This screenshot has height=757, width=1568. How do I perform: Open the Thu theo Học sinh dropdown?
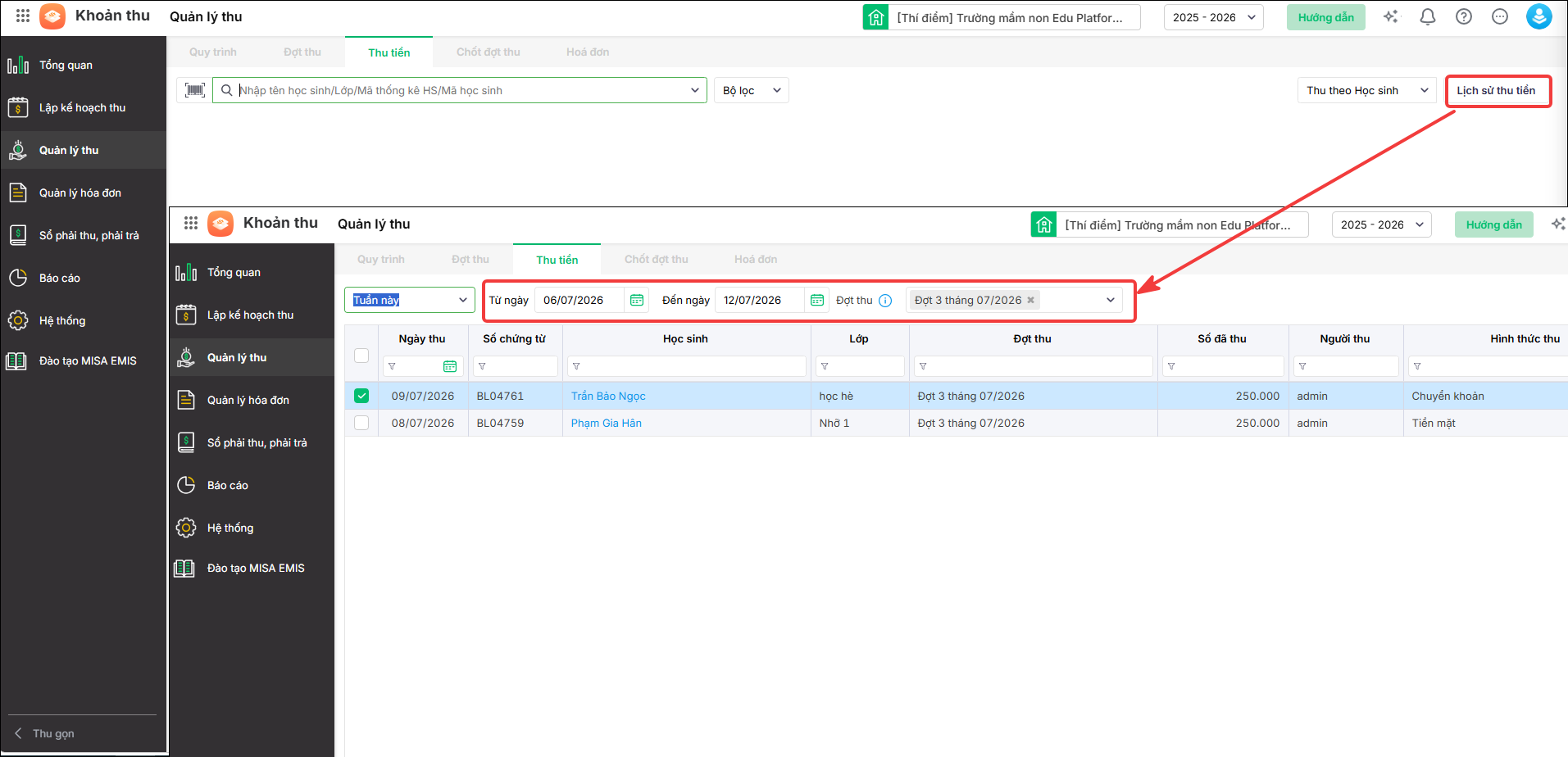tap(1367, 90)
